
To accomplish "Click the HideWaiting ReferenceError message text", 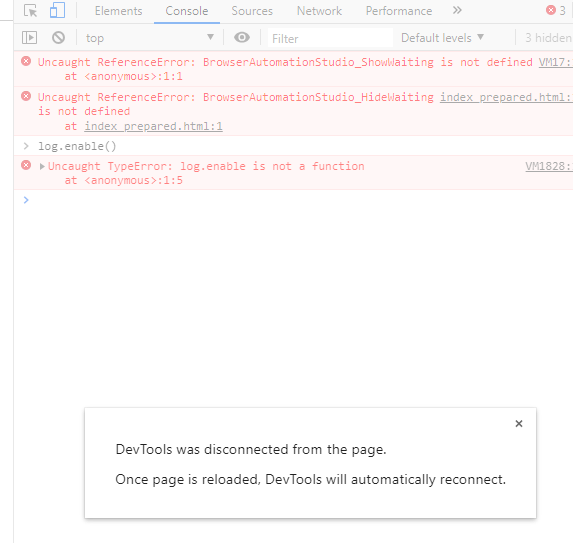I will click(x=236, y=104).
